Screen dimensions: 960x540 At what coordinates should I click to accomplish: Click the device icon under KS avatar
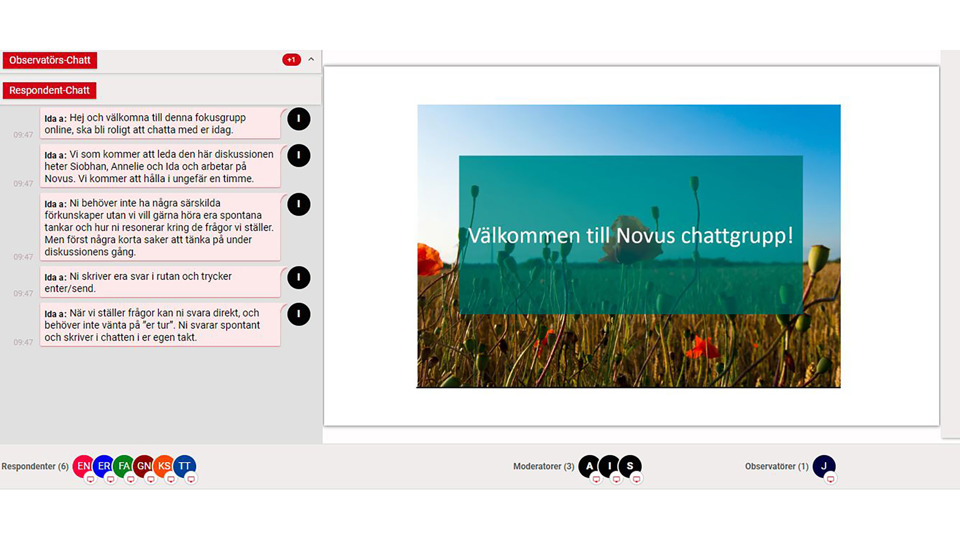click(x=171, y=479)
